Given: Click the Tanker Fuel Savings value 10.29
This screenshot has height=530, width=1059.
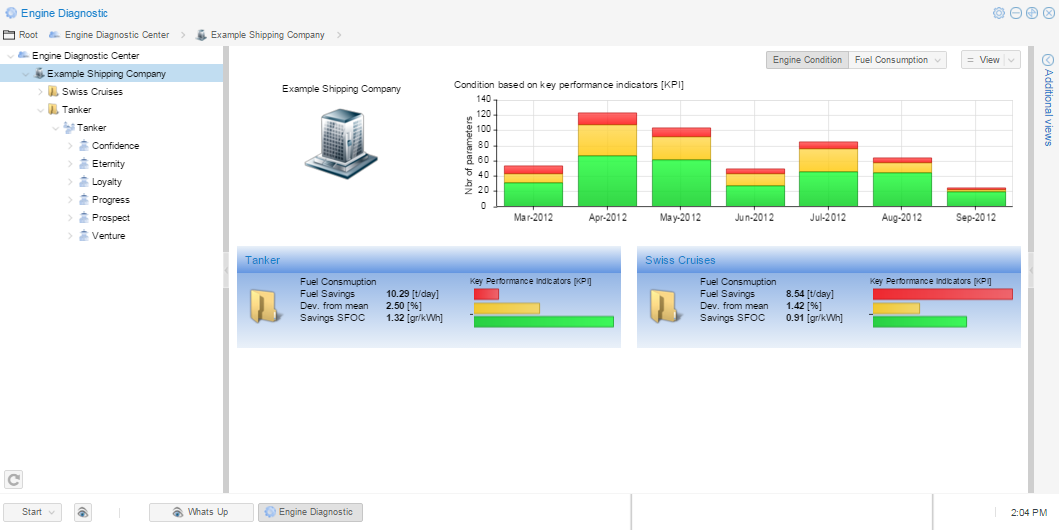Looking at the screenshot, I should pyautogui.click(x=398, y=294).
